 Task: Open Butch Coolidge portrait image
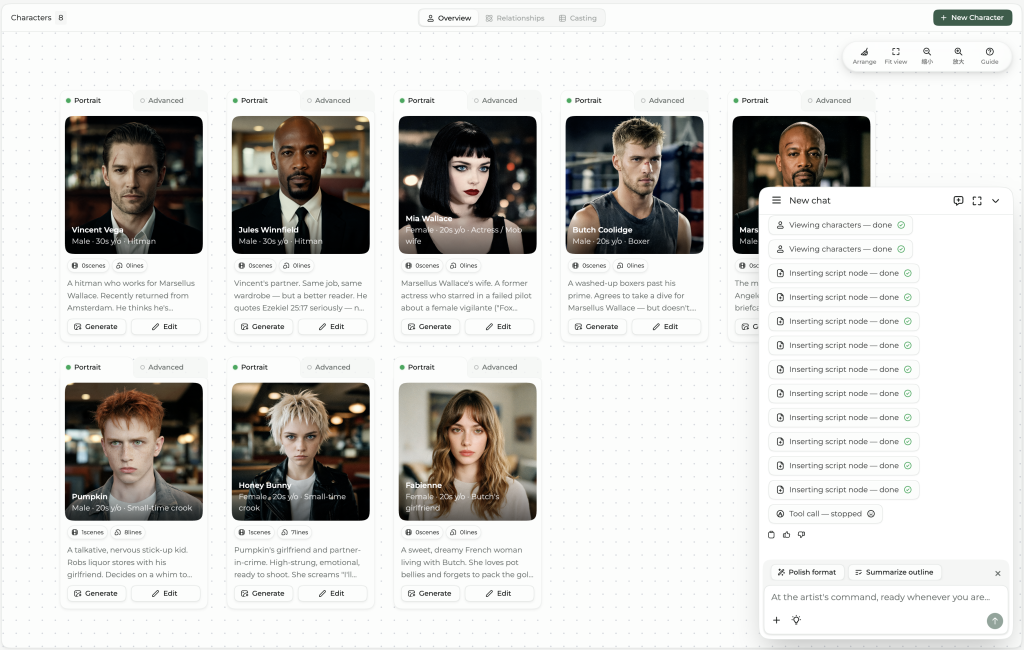pos(634,185)
